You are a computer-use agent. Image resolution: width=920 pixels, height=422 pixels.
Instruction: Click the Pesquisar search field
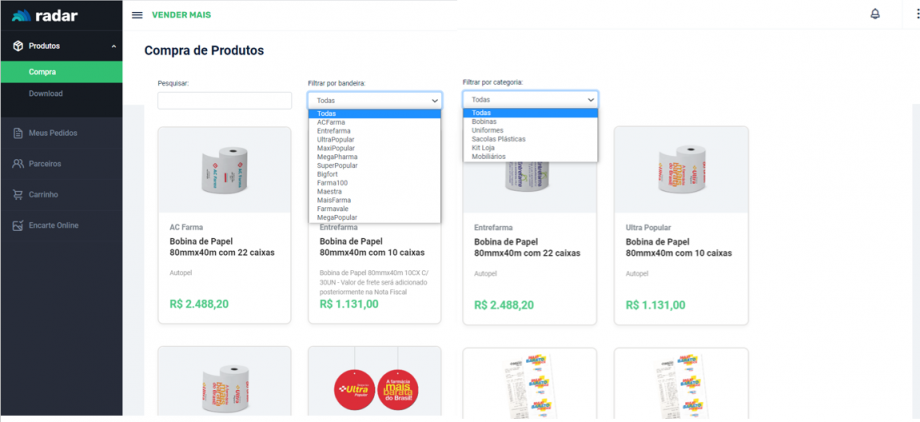click(224, 100)
